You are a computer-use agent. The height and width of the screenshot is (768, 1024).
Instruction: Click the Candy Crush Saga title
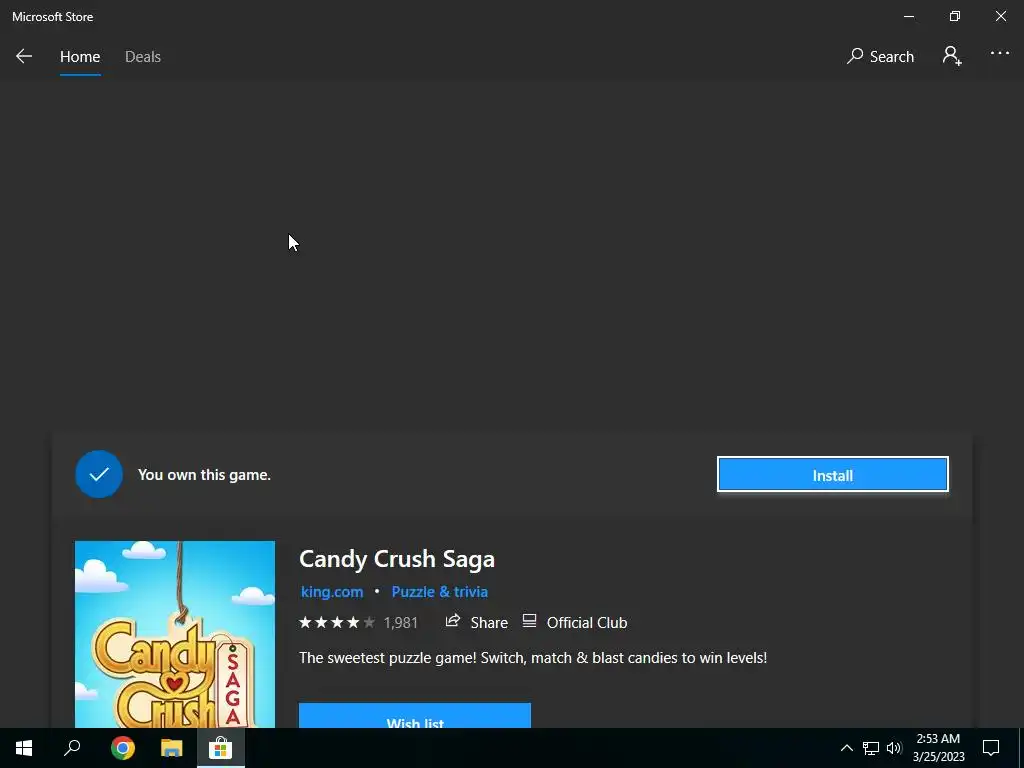point(397,559)
